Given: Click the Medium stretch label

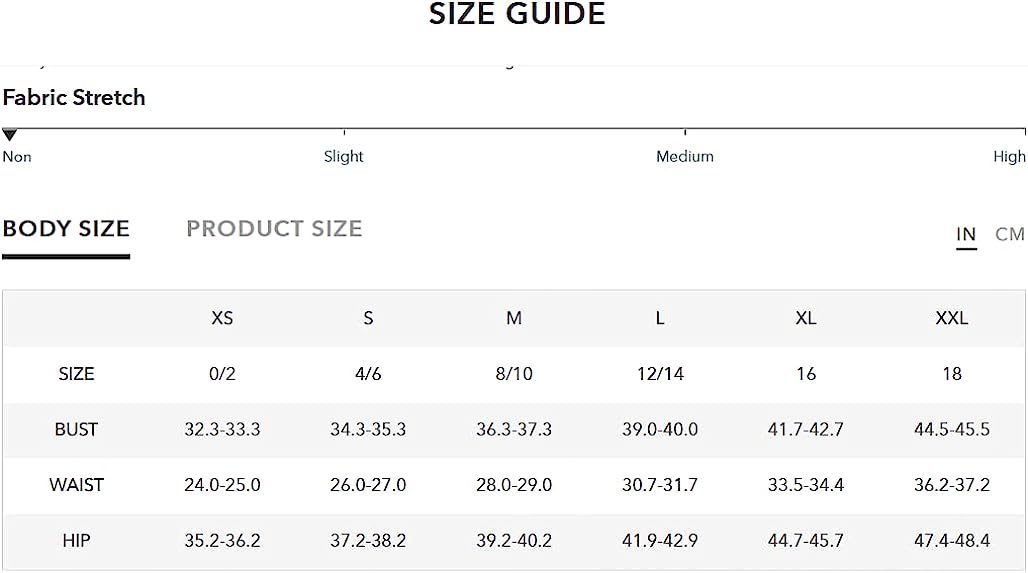Looking at the screenshot, I should tap(684, 156).
